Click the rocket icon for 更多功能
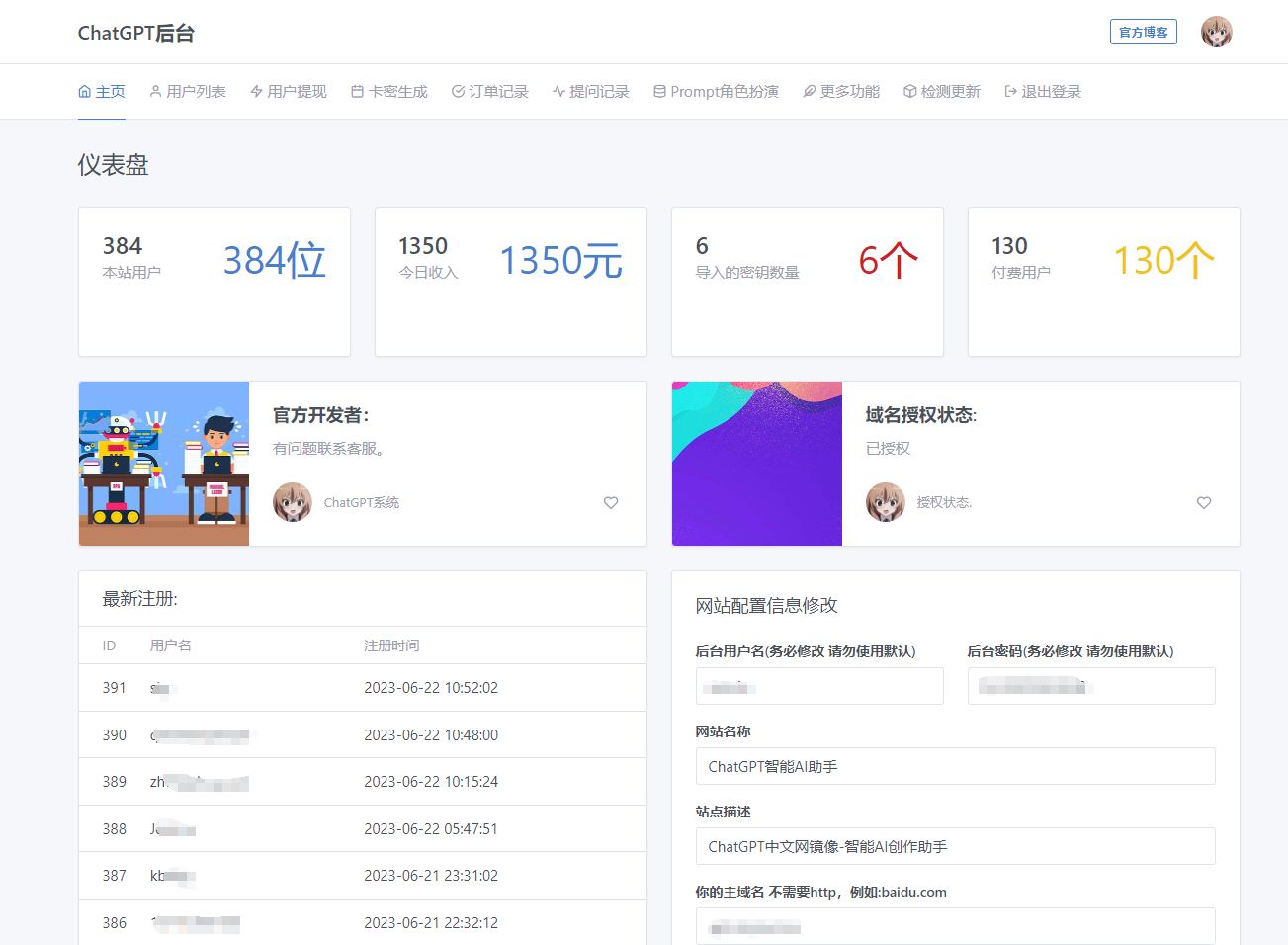This screenshot has width=1288, height=945. click(809, 92)
